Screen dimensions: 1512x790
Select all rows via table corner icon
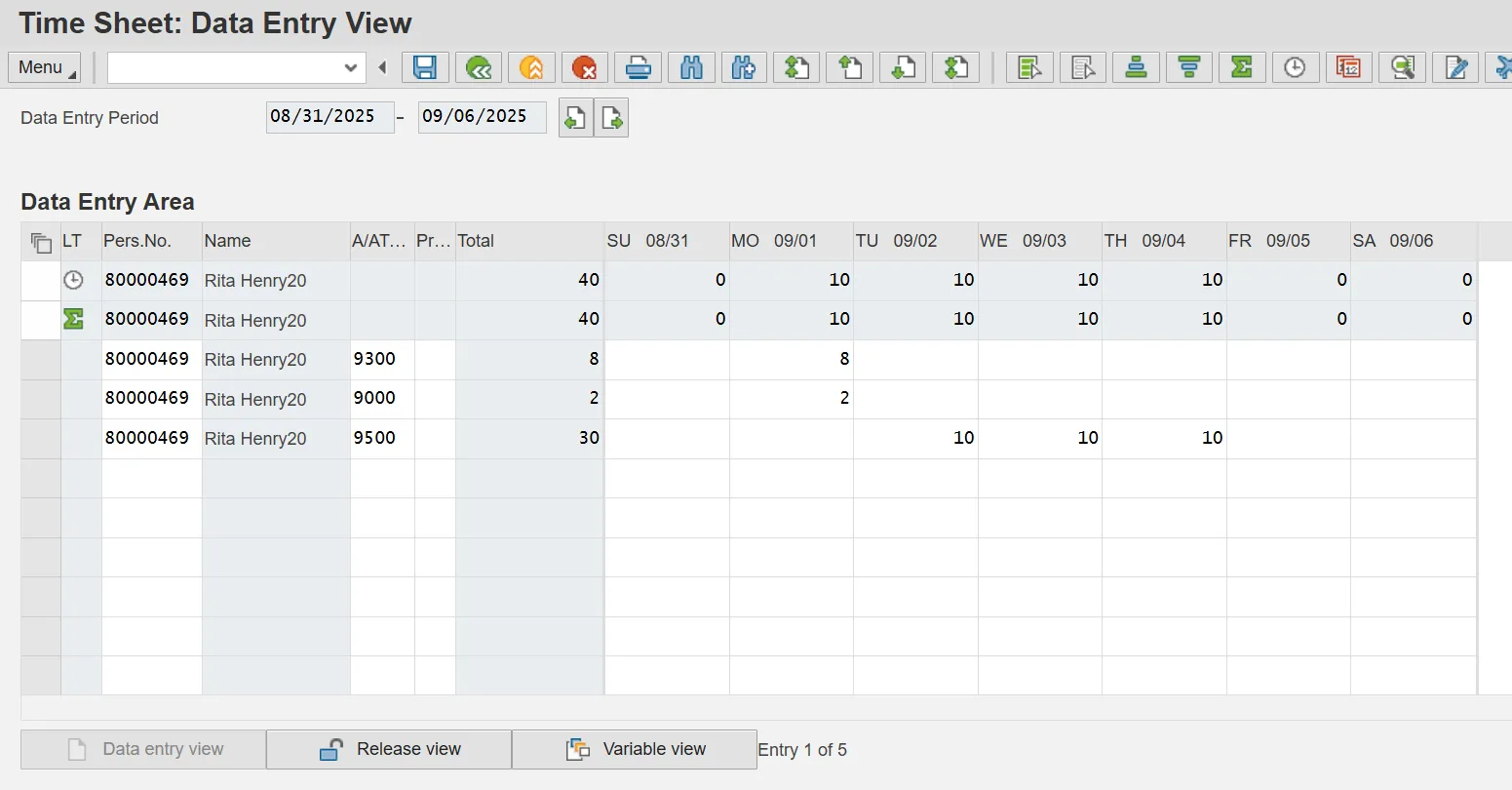click(x=41, y=242)
